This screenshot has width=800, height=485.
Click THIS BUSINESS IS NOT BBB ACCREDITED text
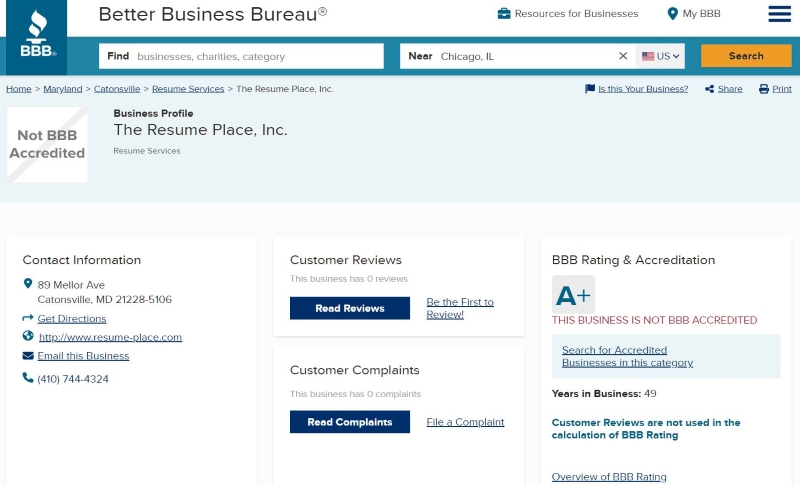654,320
